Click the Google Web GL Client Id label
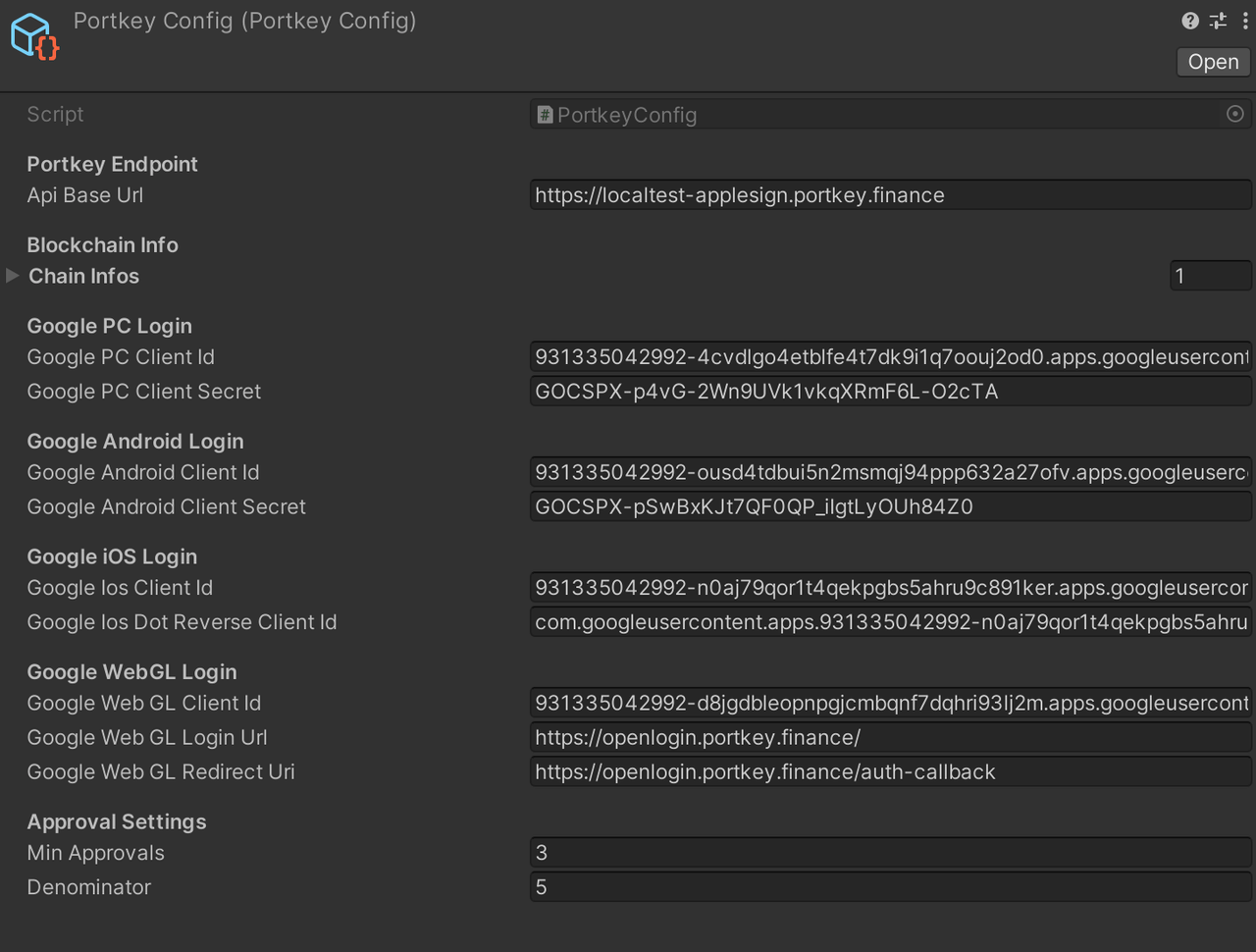The height and width of the screenshot is (952, 1256). tap(144, 703)
